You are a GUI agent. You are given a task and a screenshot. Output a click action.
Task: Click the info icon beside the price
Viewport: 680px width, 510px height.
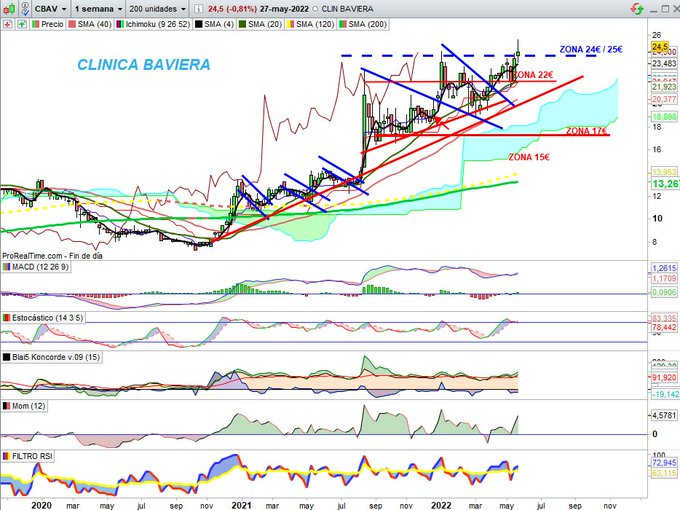tap(198, 9)
